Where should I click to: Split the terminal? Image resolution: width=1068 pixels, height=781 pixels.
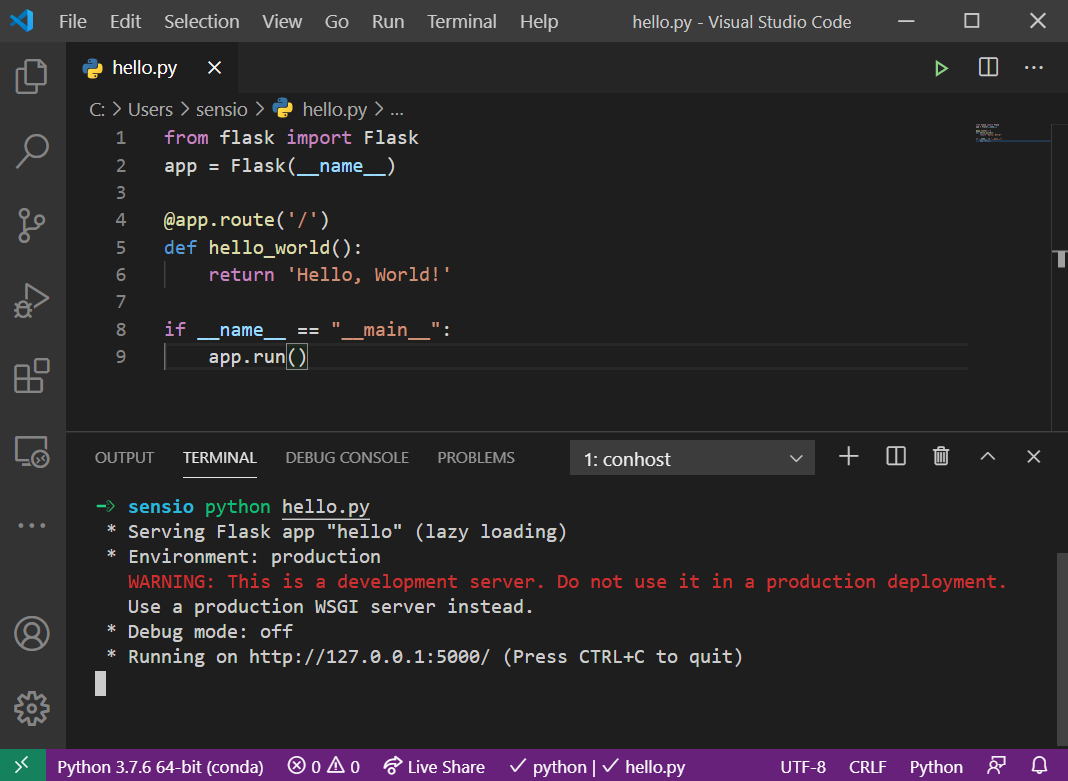pyautogui.click(x=896, y=456)
